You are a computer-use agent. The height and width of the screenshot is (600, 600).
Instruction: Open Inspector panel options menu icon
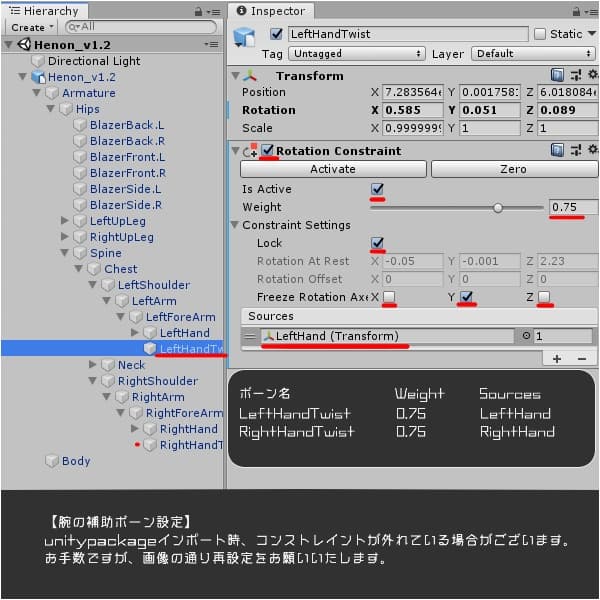(x=592, y=12)
